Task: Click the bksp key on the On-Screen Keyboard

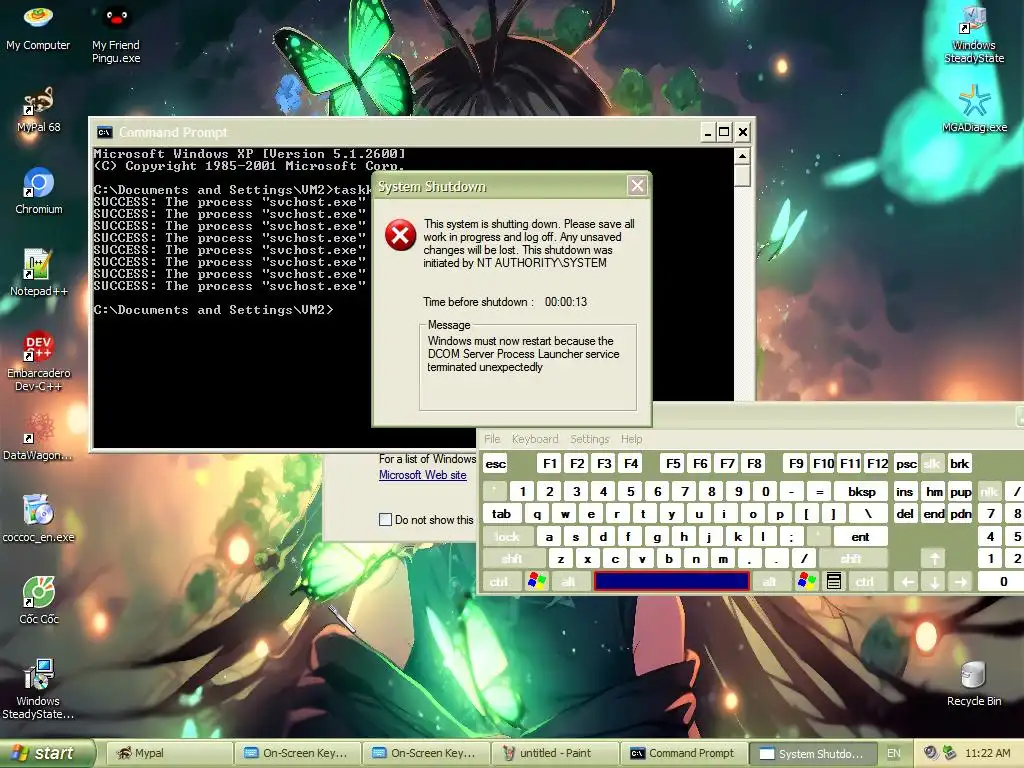Action: point(861,492)
